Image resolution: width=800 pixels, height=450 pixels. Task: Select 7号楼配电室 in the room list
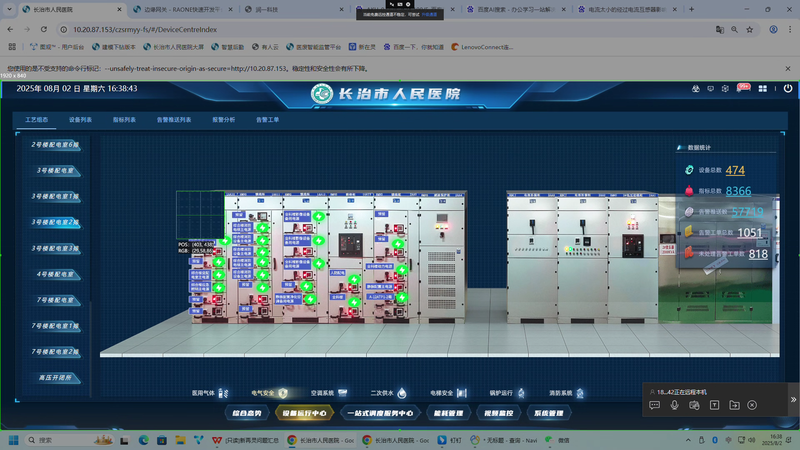coord(55,300)
